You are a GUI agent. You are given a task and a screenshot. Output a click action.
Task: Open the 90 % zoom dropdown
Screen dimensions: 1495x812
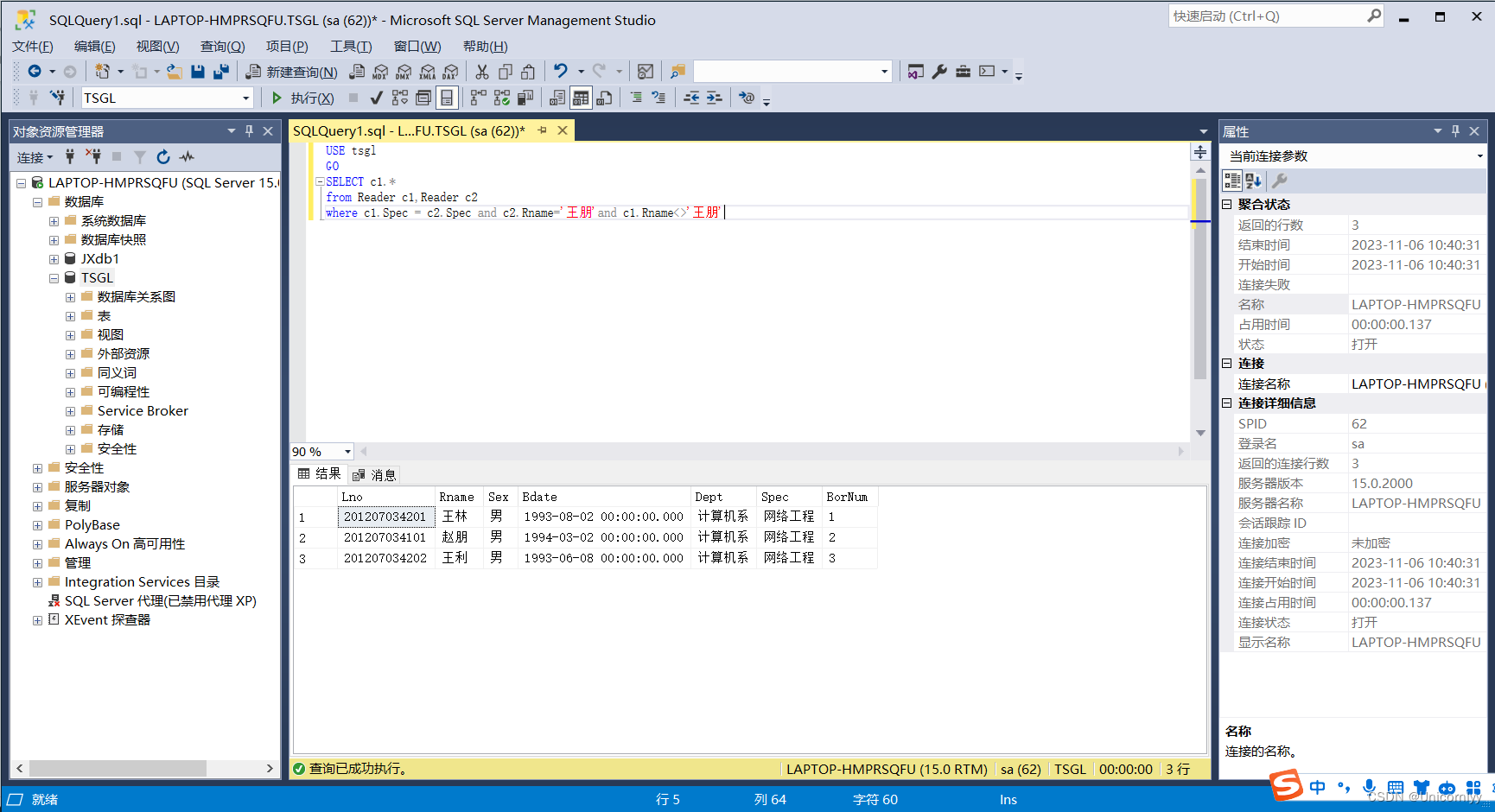[347, 452]
